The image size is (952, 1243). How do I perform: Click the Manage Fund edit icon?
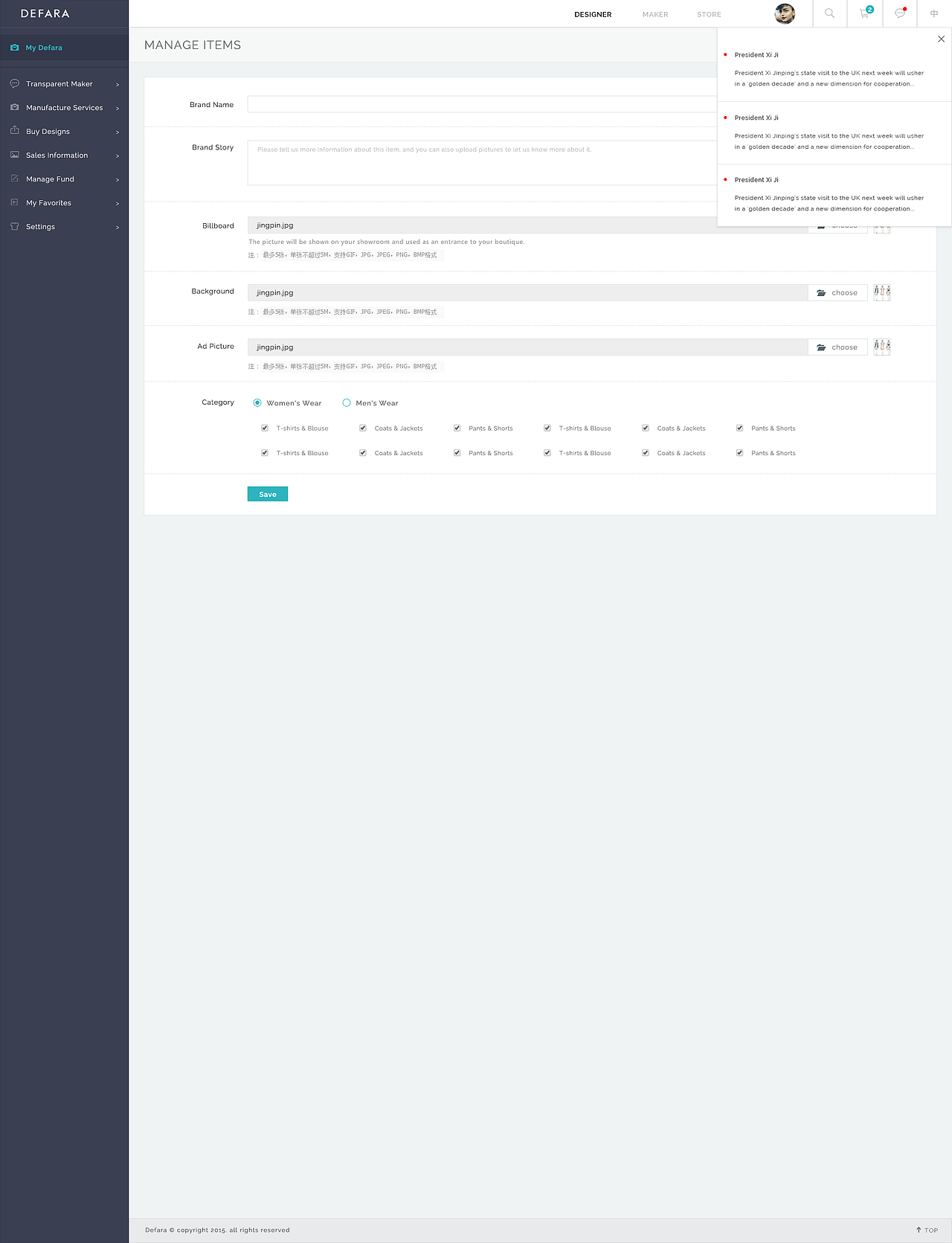tap(15, 179)
